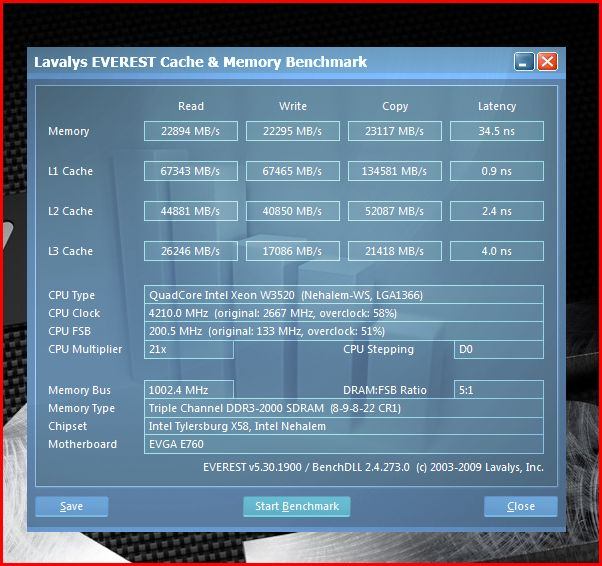Click the Chipset field Intel Tylersburg X58

344,426
